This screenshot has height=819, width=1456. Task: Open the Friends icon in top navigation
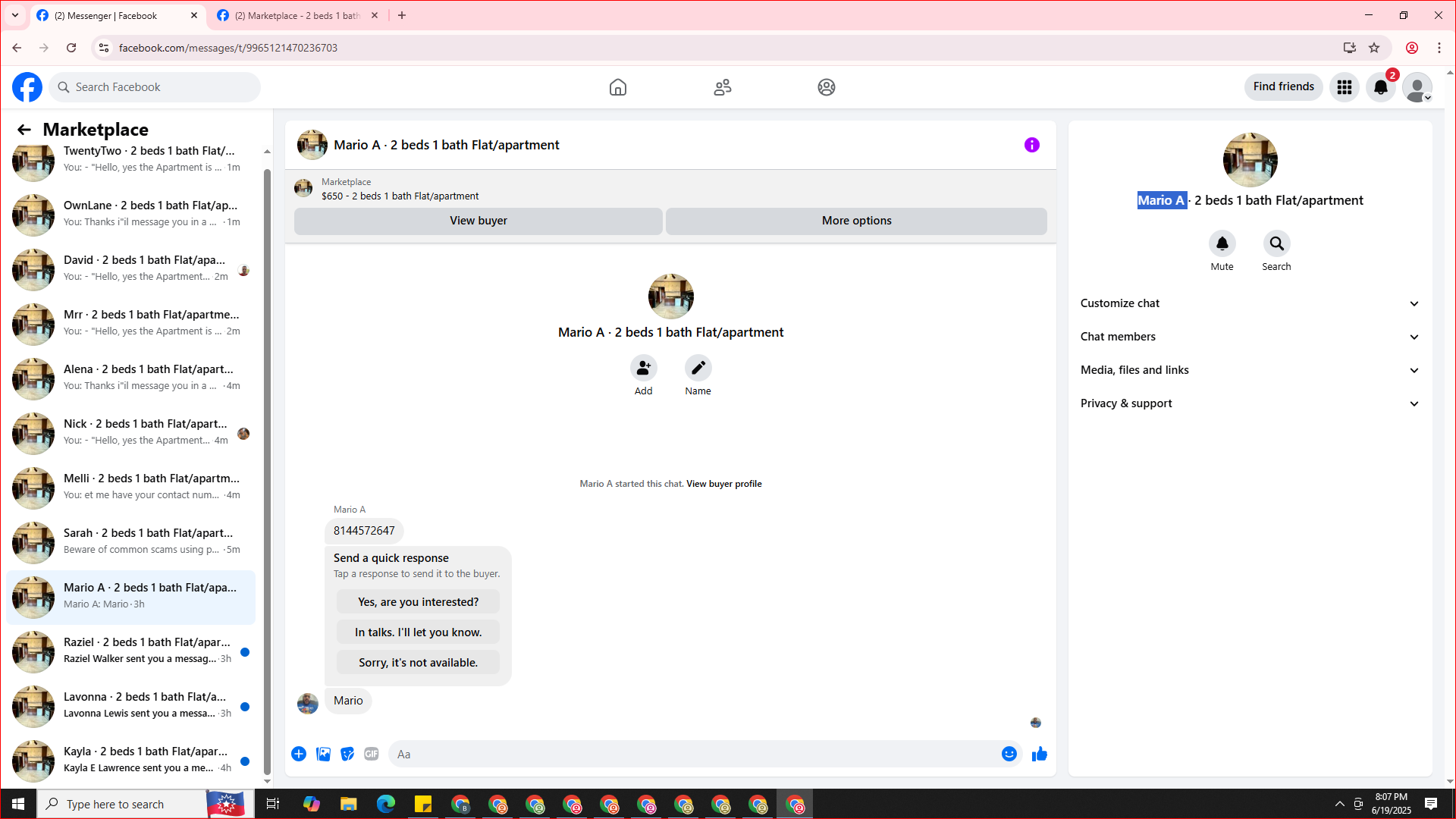[723, 87]
